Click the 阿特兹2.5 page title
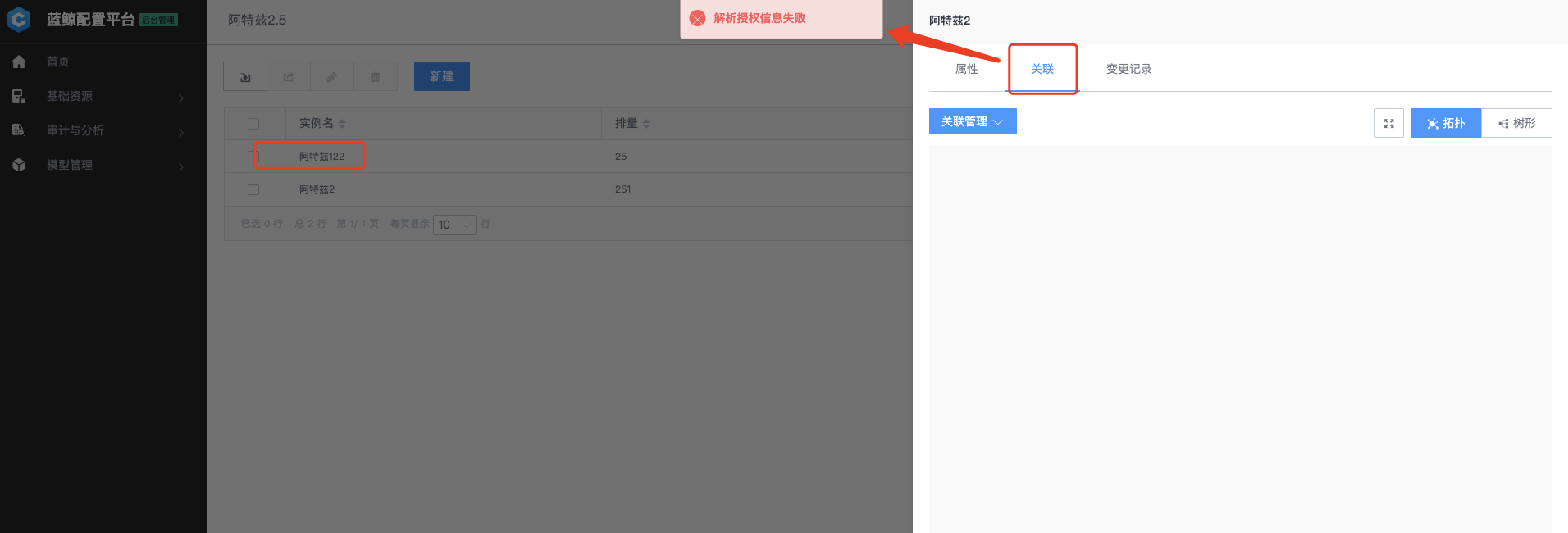1568x533 pixels. 258,20
